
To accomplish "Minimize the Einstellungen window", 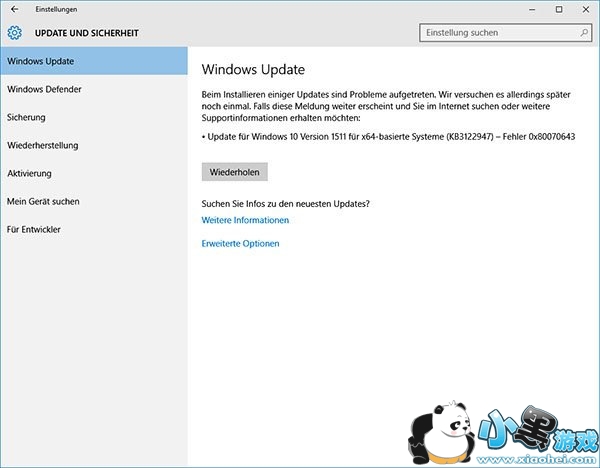I will pyautogui.click(x=532, y=10).
